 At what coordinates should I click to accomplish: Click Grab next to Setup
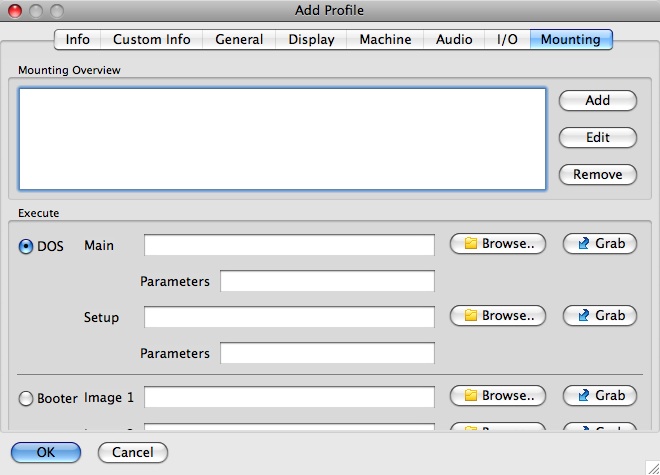click(600, 316)
